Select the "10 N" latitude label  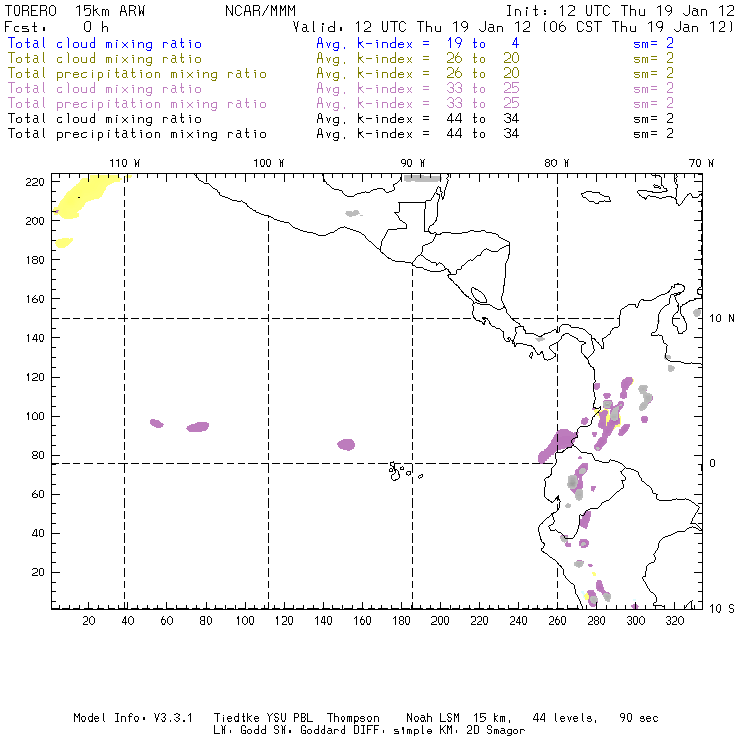tap(722, 319)
